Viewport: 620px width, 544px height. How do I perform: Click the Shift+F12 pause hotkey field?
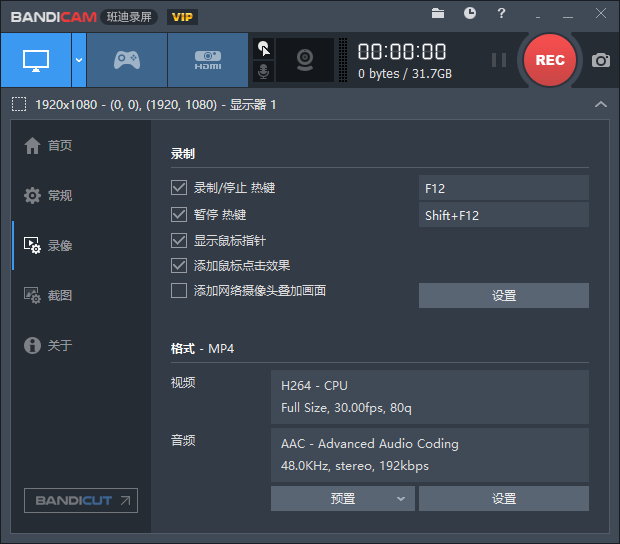(x=504, y=215)
